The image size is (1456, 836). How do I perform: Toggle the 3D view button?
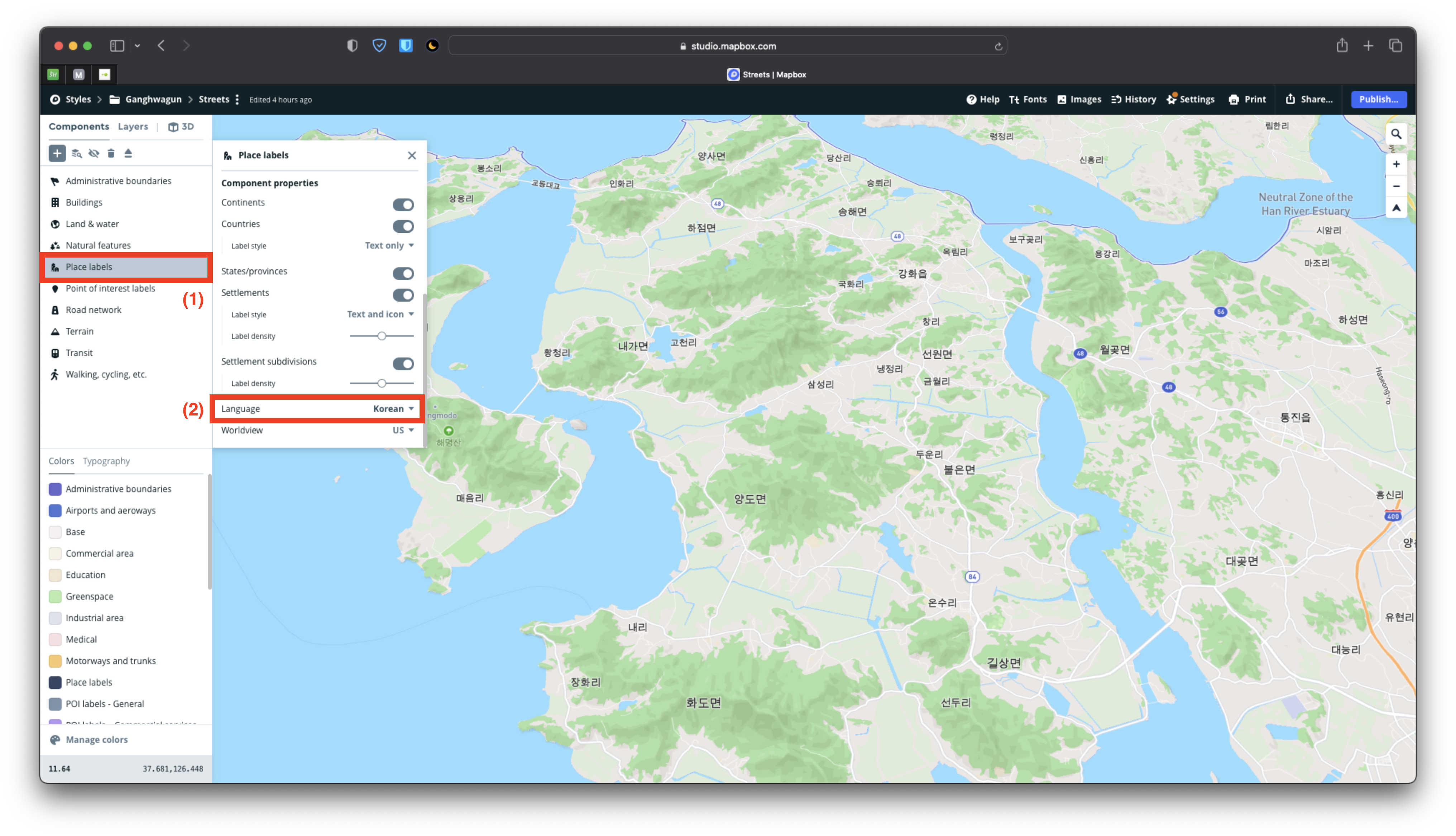(x=181, y=126)
